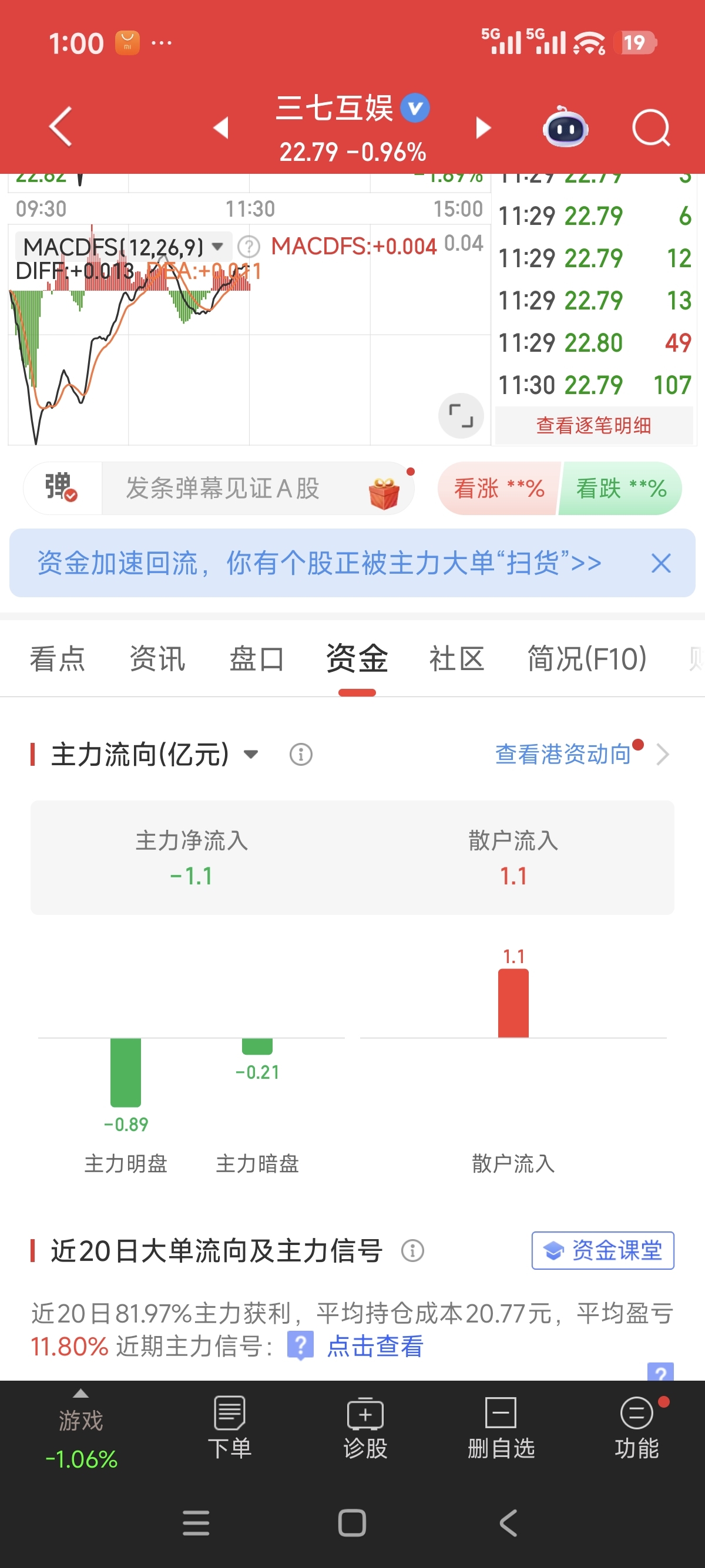
Task: Switch to the 盘口 tab
Action: 256,659
